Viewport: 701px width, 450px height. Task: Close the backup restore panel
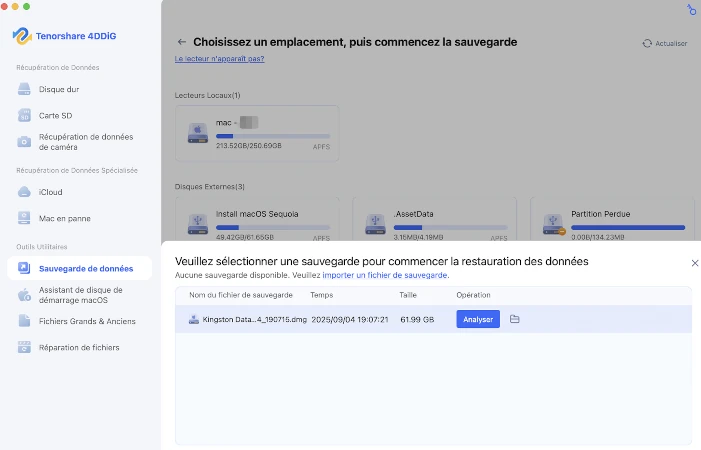(x=695, y=263)
